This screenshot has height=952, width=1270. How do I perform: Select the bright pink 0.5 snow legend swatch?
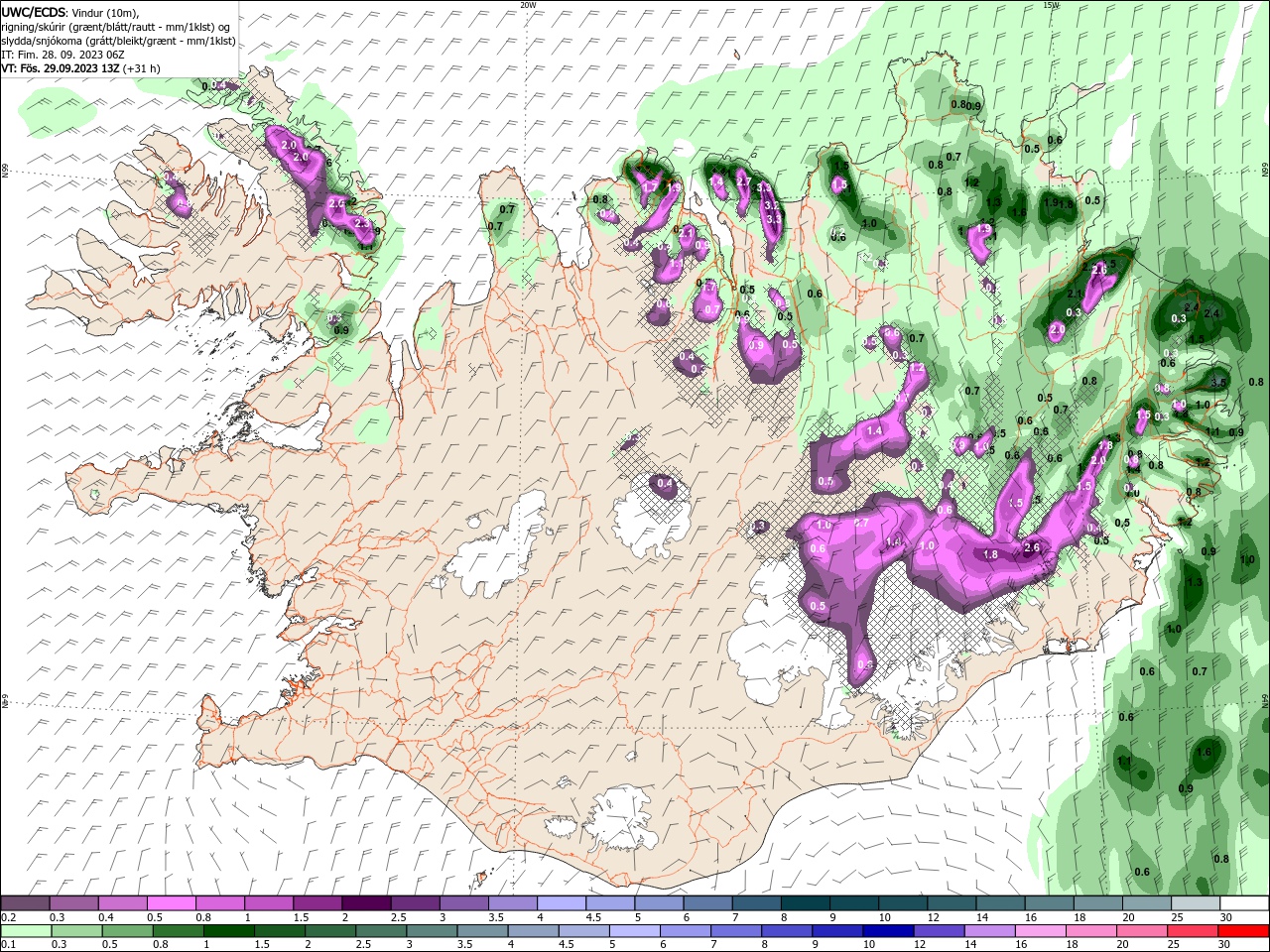coord(171,903)
